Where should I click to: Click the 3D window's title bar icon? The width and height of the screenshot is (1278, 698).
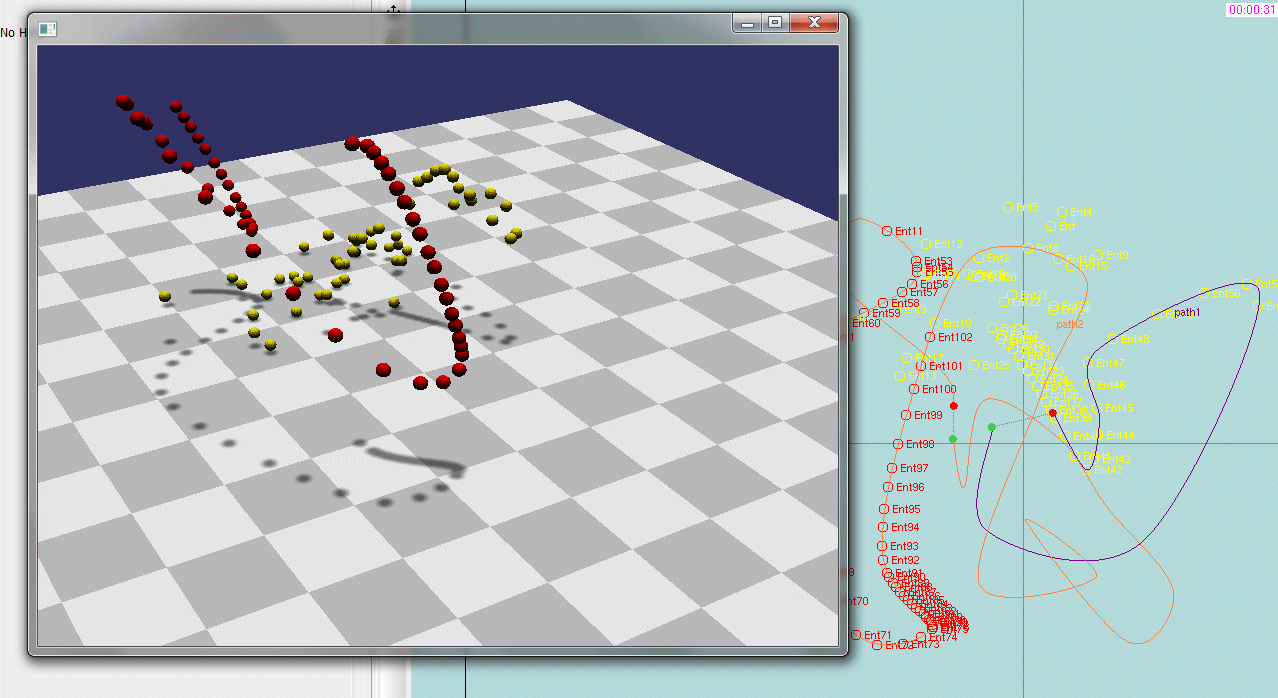click(x=47, y=28)
